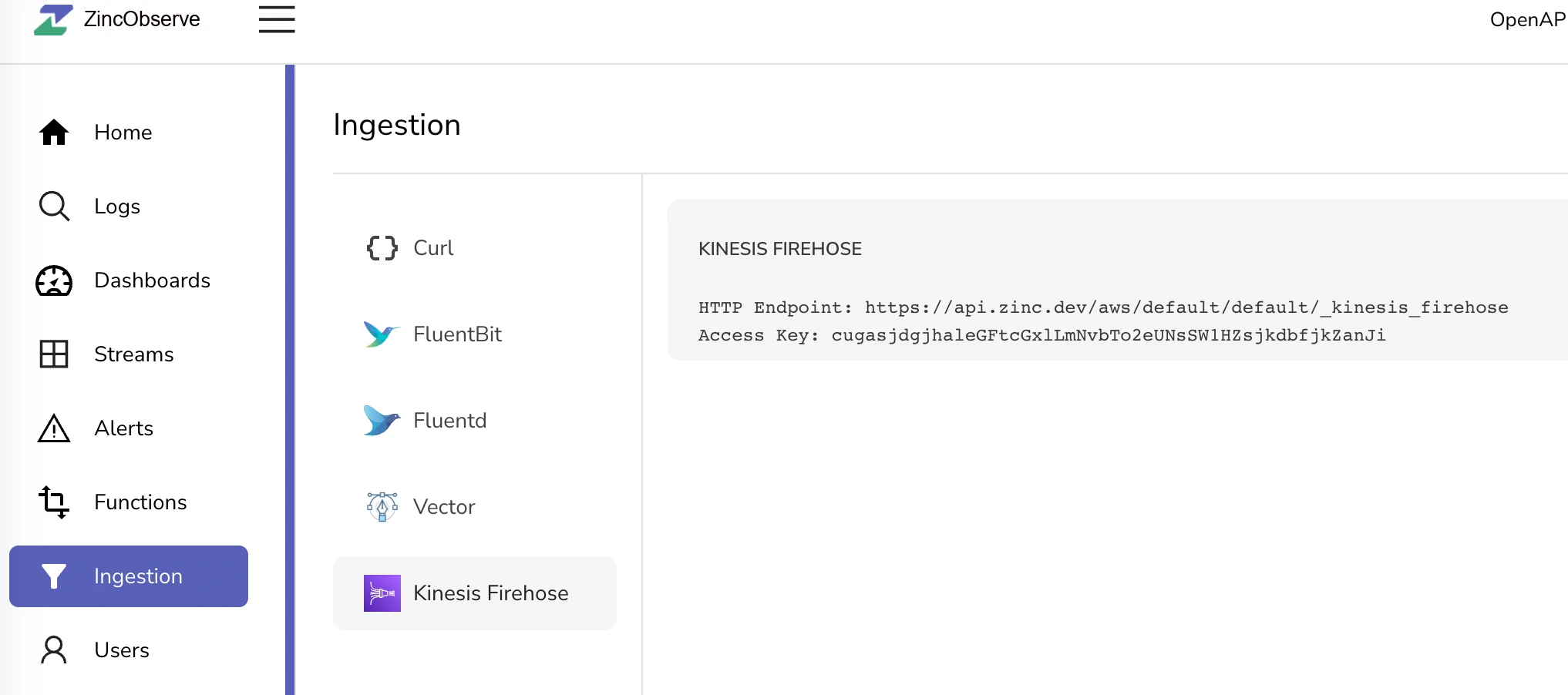
Task: Click the Functions transform icon
Action: (x=54, y=502)
